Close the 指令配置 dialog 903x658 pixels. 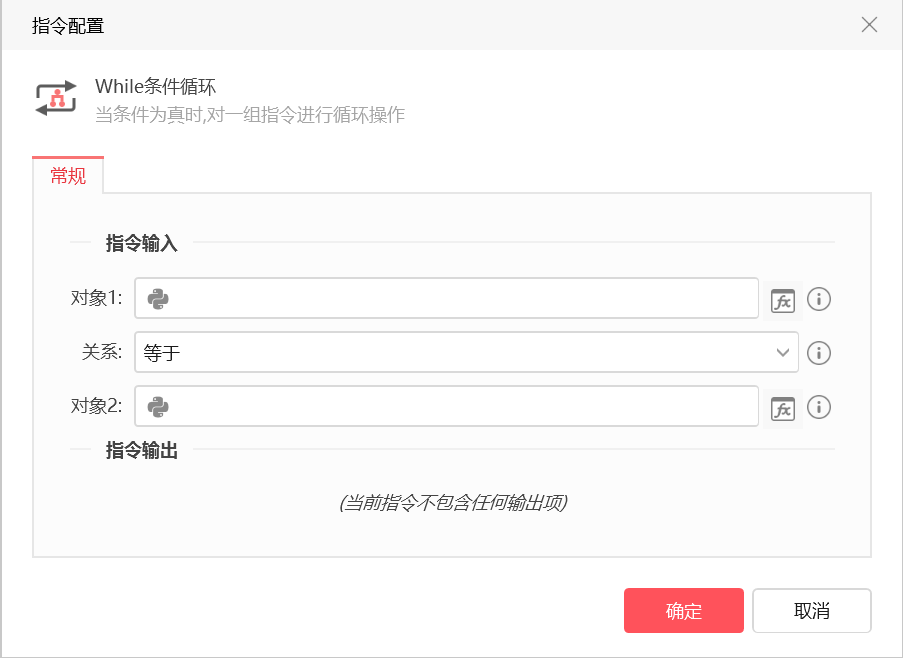pos(869,25)
